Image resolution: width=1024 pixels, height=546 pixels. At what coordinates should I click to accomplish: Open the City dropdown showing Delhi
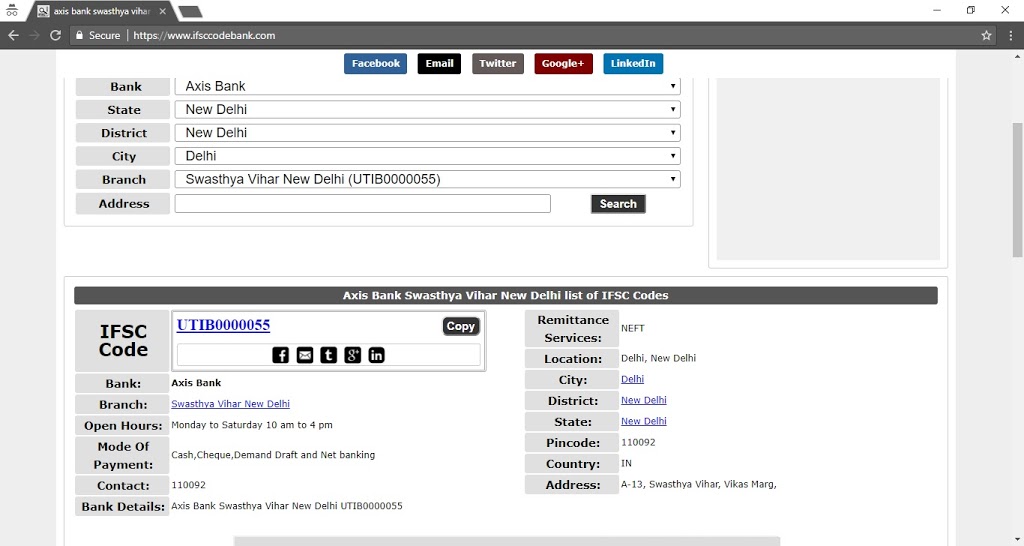[x=428, y=156]
